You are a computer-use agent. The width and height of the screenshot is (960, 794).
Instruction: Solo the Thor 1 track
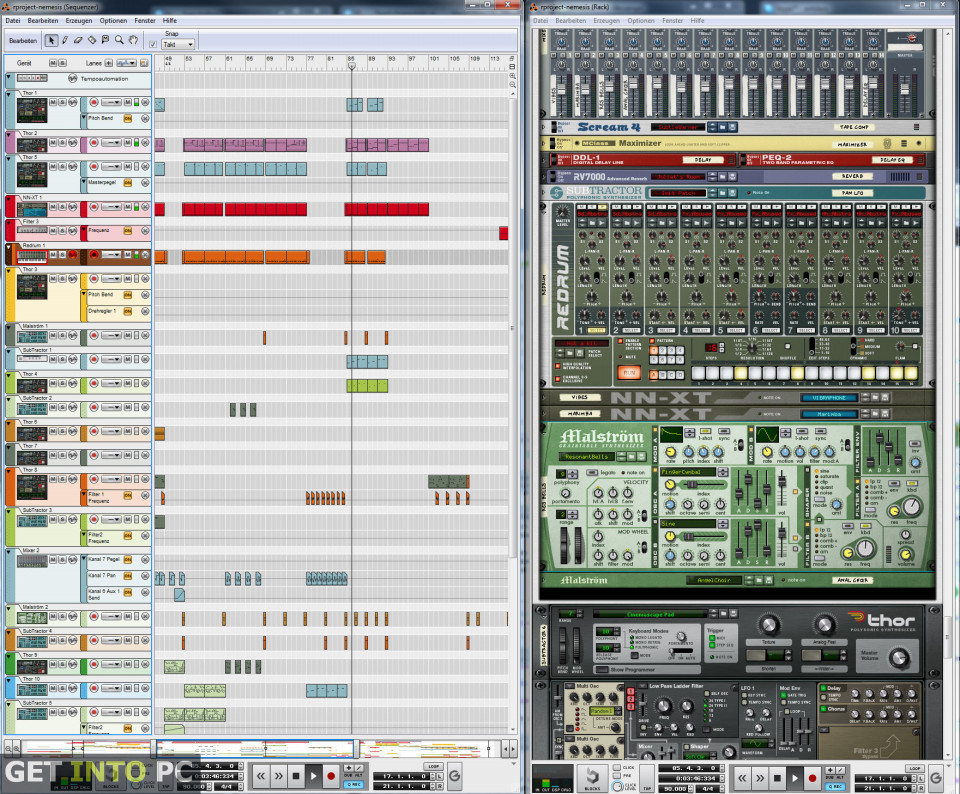62,102
